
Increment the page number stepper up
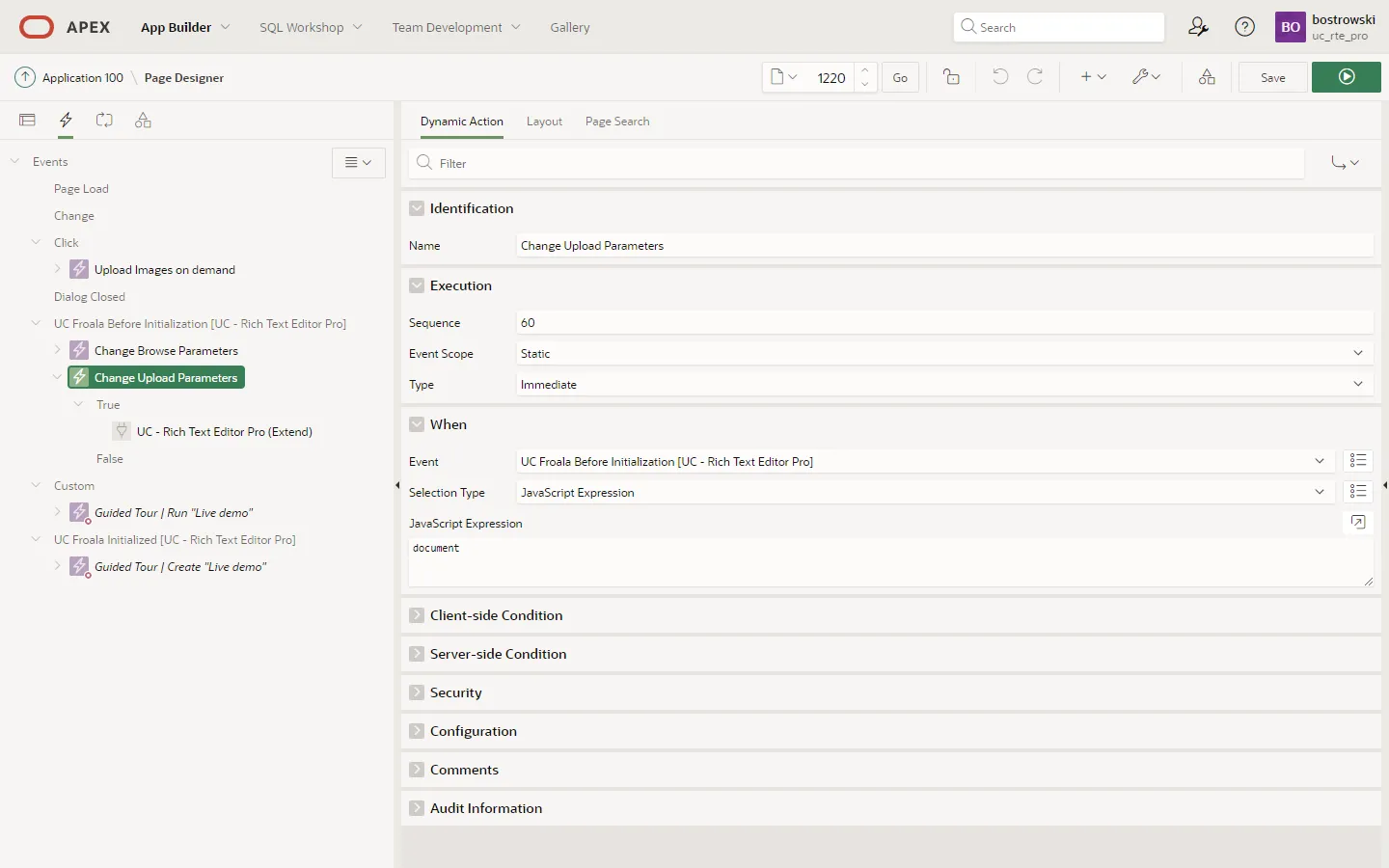coord(865,69)
